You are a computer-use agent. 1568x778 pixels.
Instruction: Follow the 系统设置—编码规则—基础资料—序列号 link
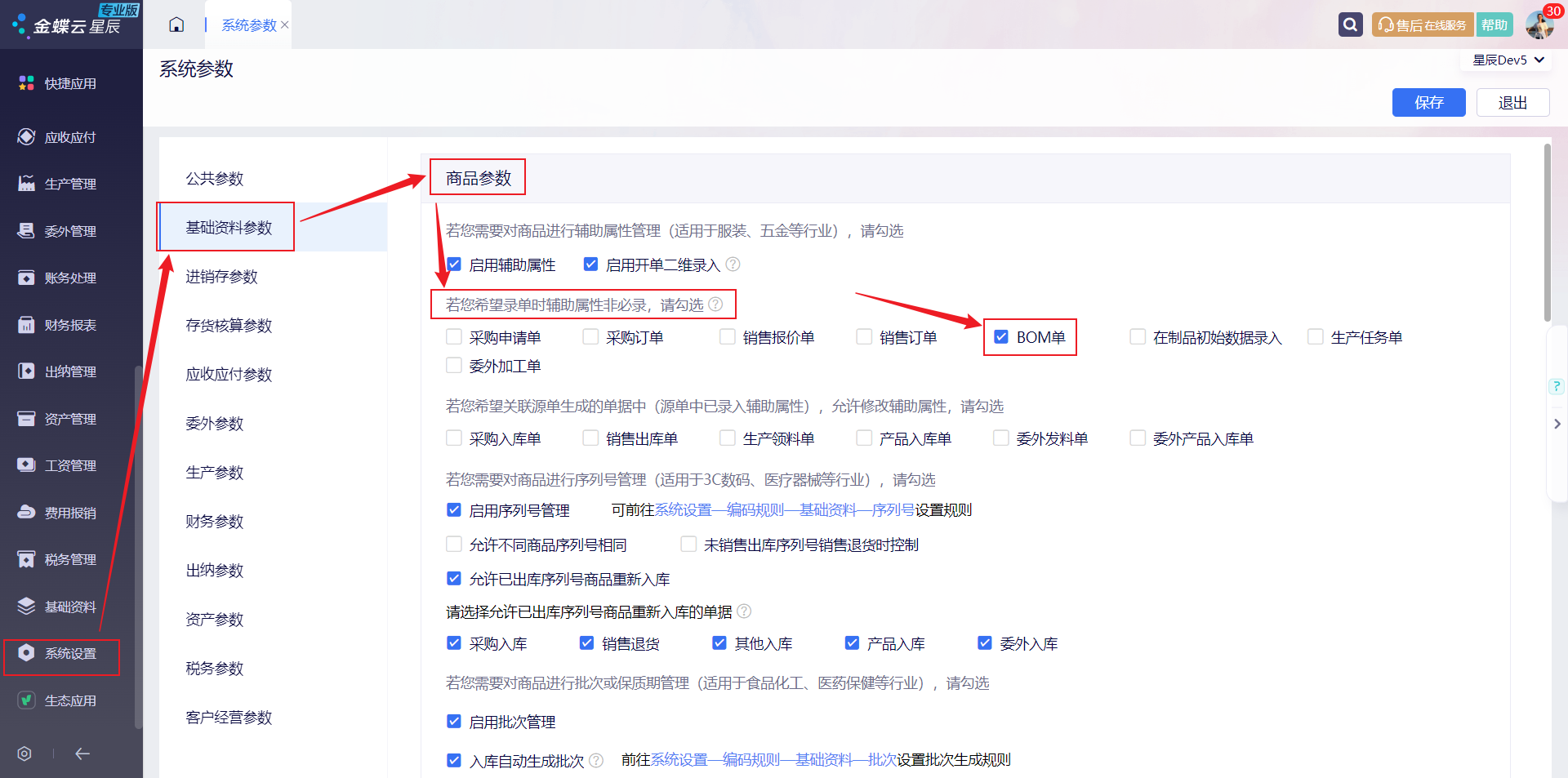click(x=785, y=510)
